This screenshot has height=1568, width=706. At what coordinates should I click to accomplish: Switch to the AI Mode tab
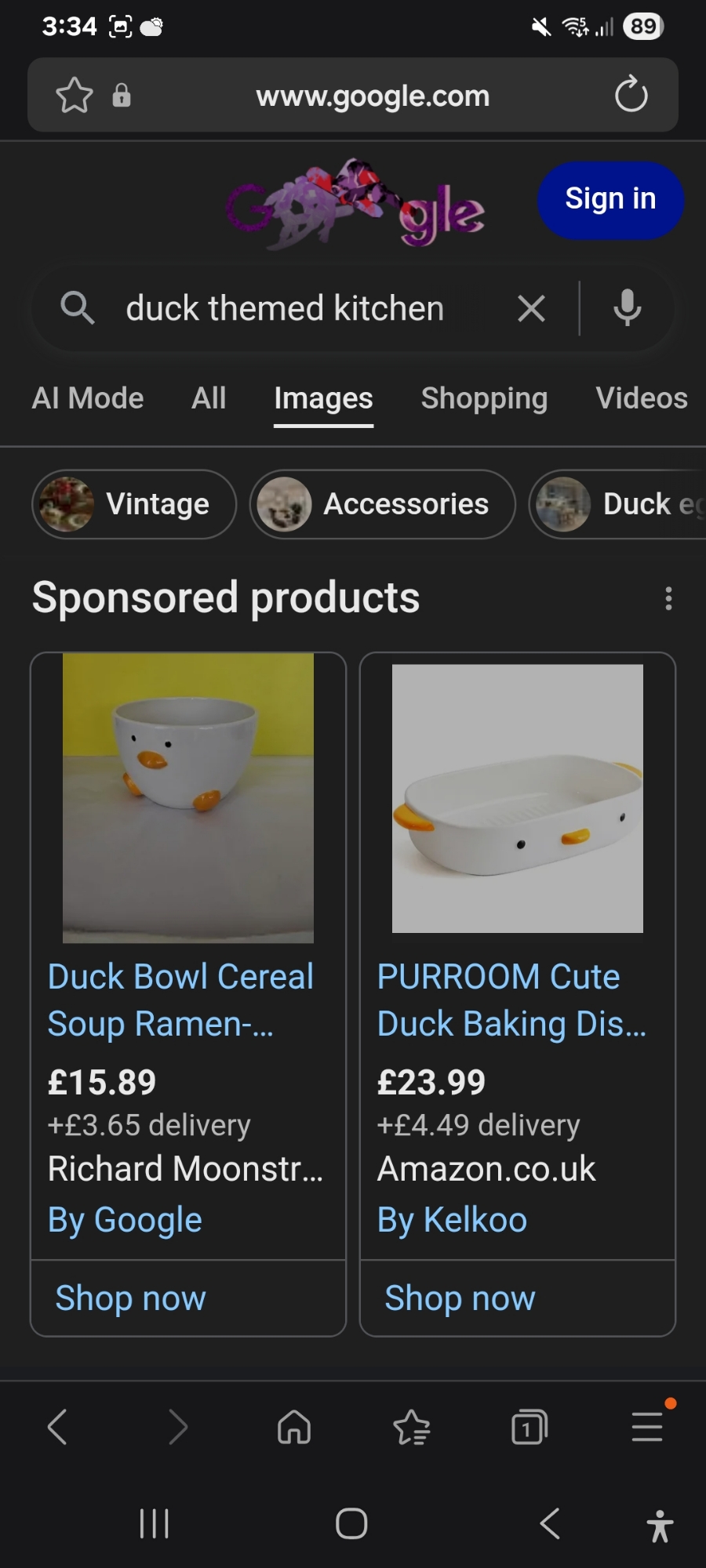pos(88,398)
